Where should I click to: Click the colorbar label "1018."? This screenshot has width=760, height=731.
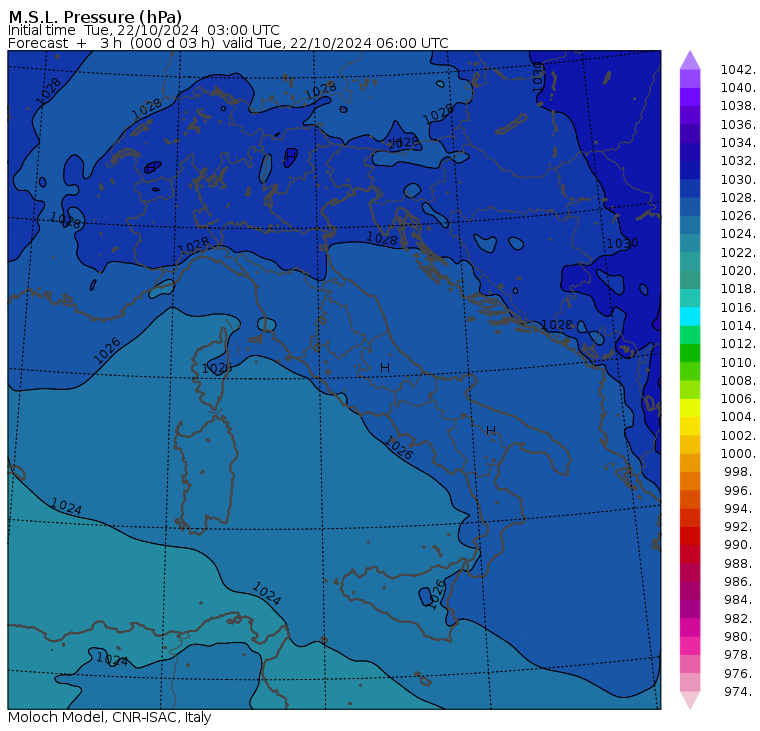tap(738, 288)
